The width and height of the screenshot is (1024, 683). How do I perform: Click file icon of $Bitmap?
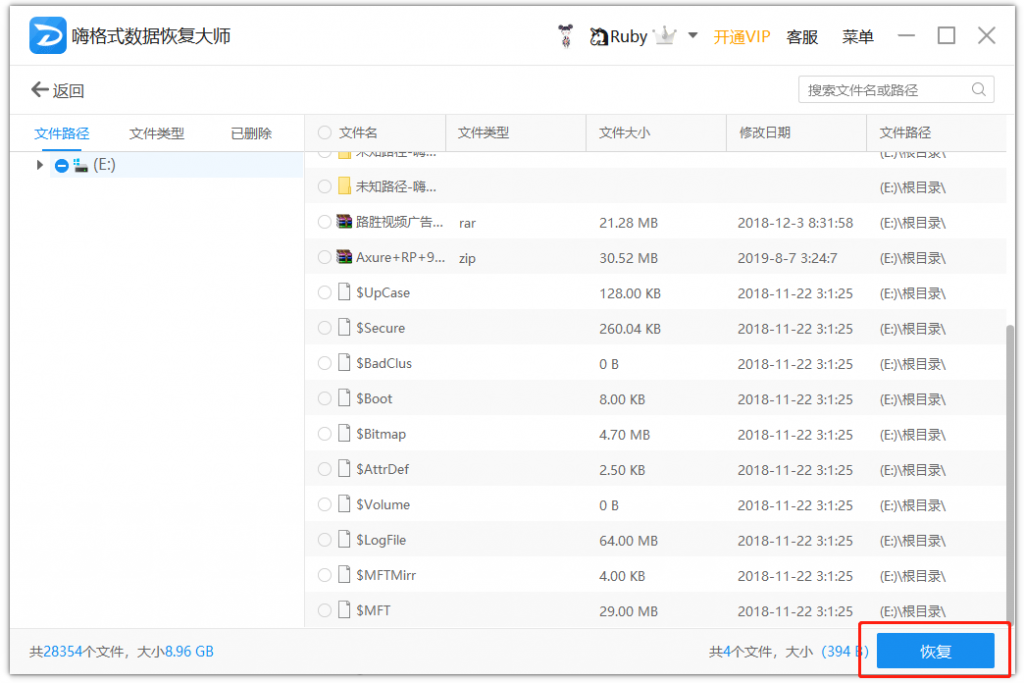pos(344,433)
